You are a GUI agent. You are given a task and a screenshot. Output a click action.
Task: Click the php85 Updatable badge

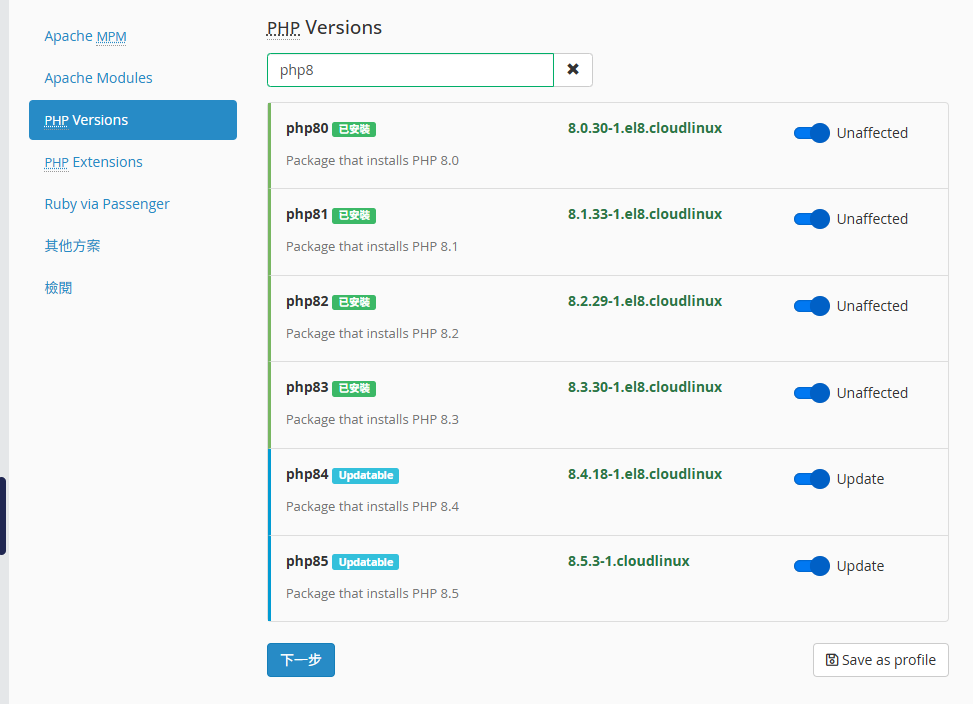(x=365, y=562)
